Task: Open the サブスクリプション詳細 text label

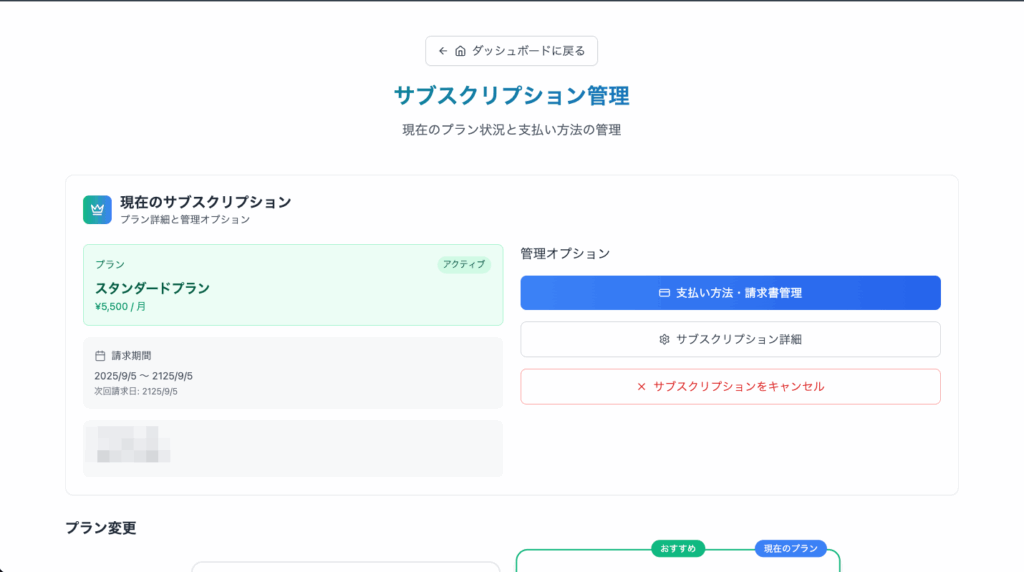Action: pyautogui.click(x=738, y=339)
